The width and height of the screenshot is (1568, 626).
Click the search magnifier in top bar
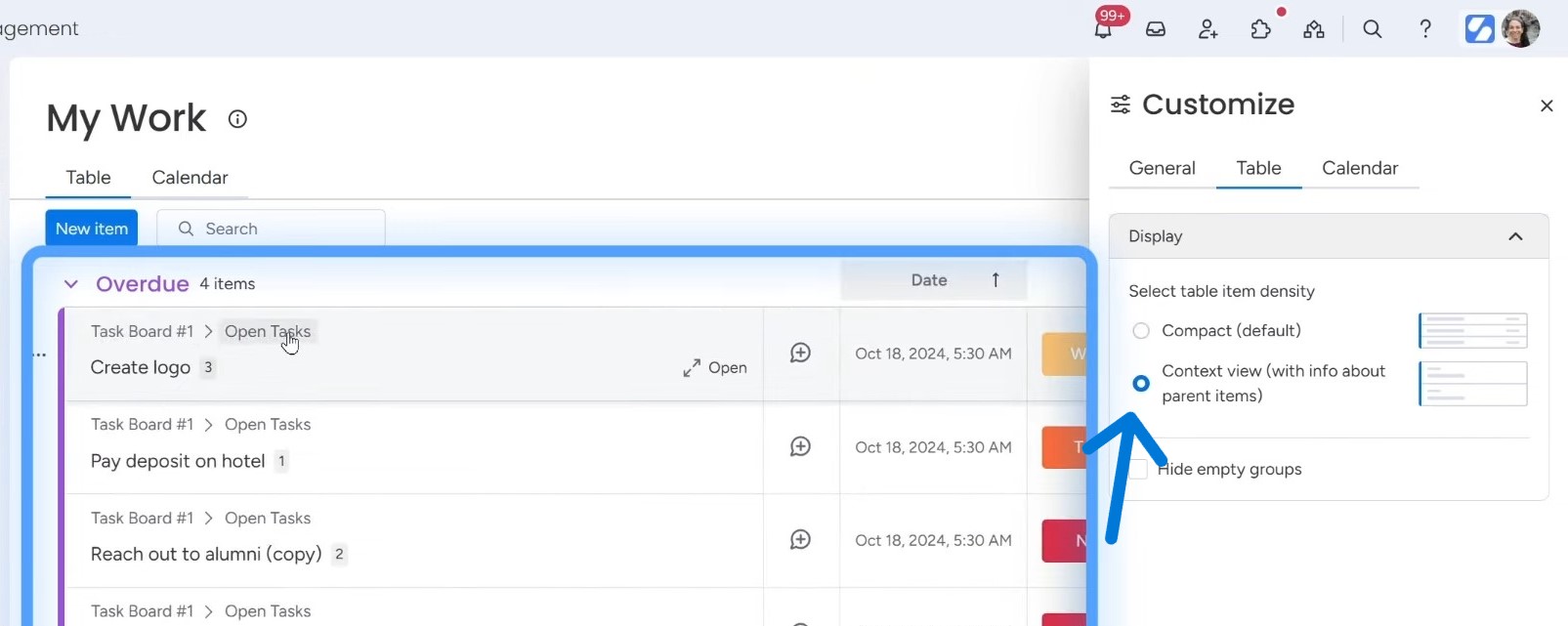pos(1373,29)
